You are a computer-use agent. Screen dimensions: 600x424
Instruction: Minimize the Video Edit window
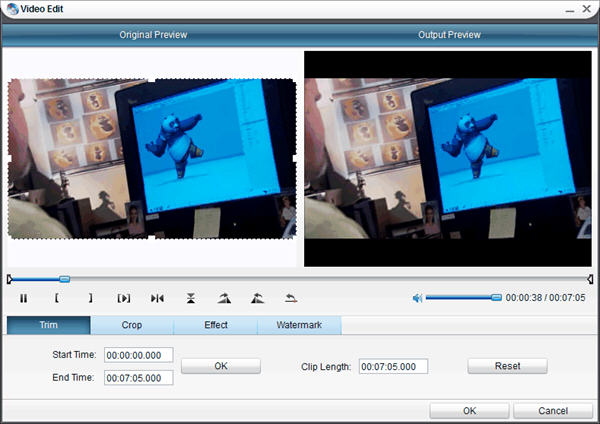point(570,9)
